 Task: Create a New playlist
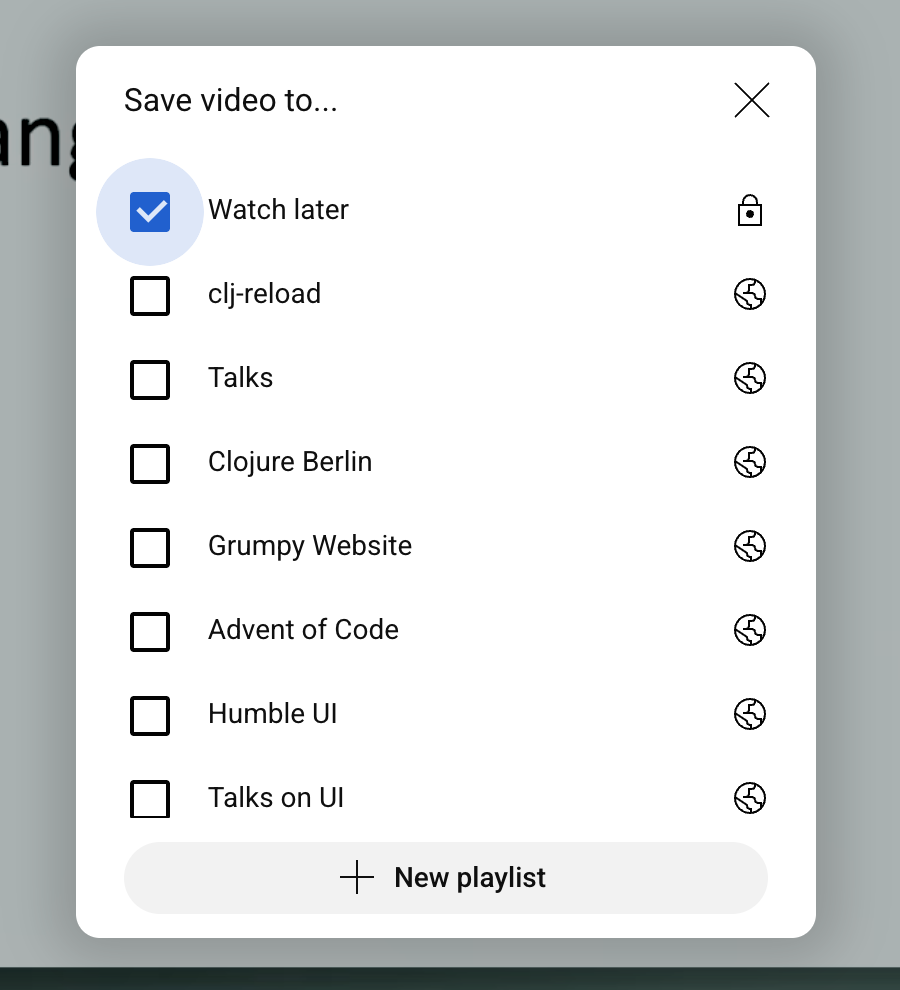pyautogui.click(x=446, y=878)
